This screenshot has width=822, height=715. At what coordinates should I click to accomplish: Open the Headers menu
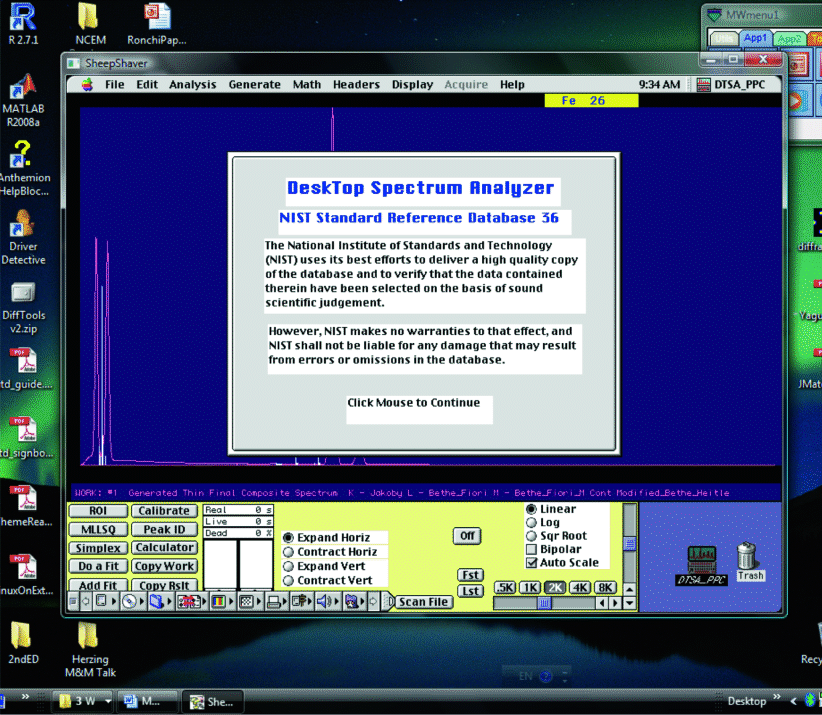click(356, 84)
